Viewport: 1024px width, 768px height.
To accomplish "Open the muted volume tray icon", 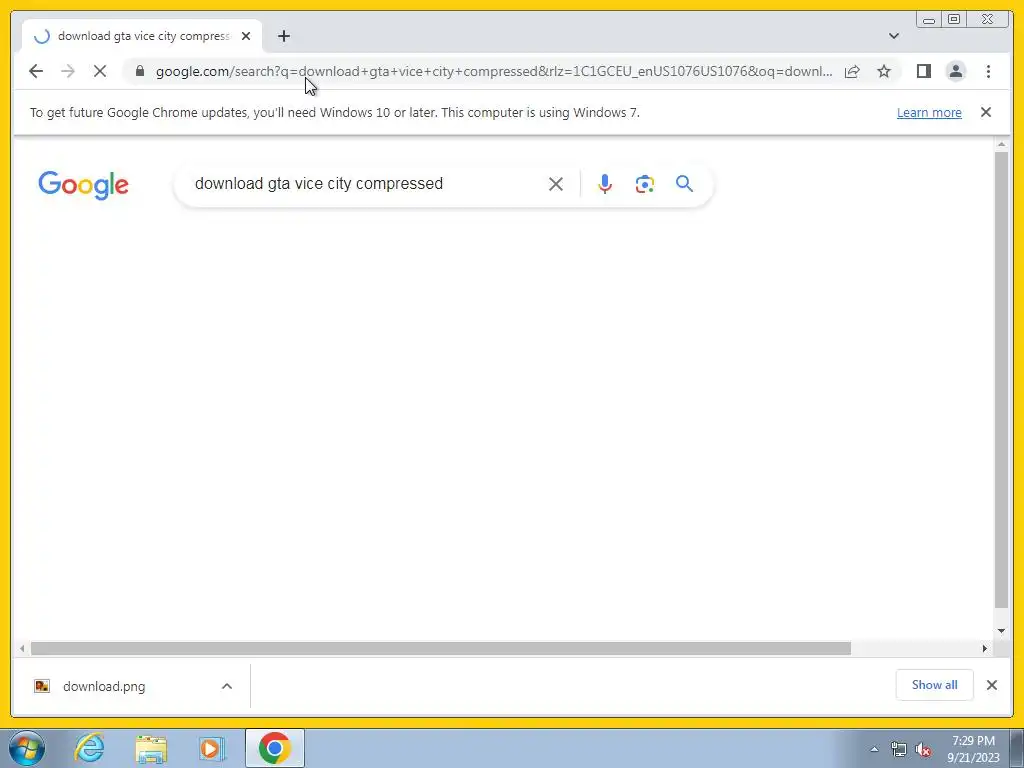I will point(923,750).
